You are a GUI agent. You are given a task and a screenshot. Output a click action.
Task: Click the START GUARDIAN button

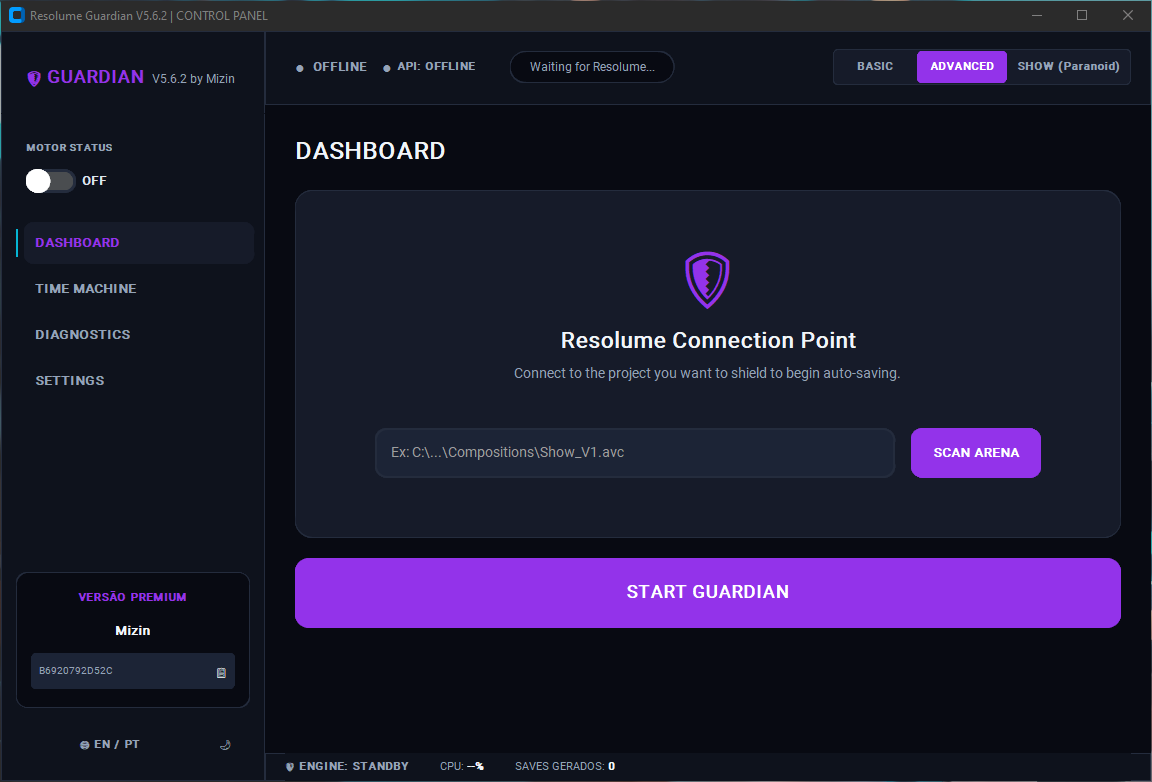(x=708, y=592)
